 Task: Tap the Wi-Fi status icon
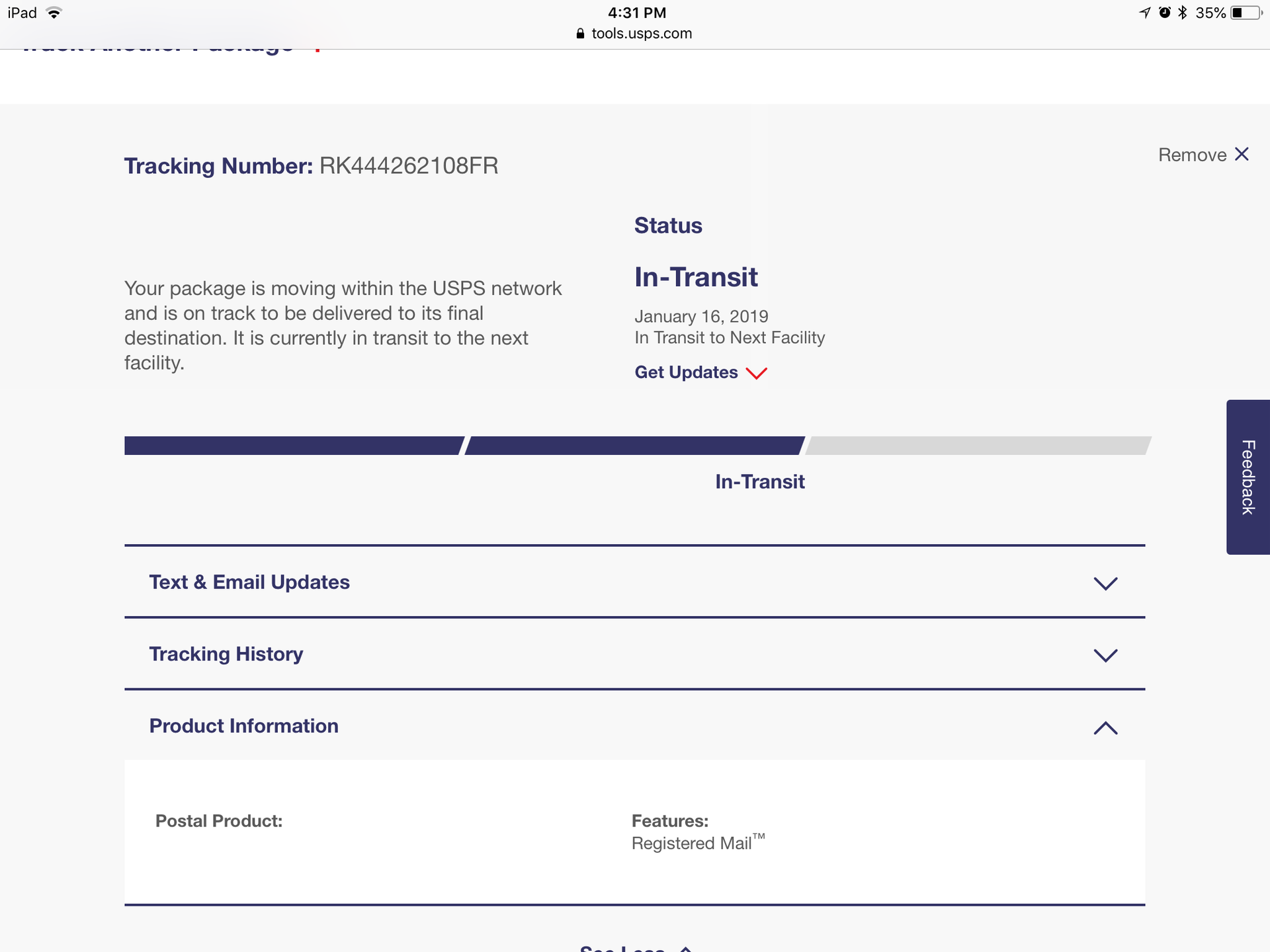click(54, 13)
